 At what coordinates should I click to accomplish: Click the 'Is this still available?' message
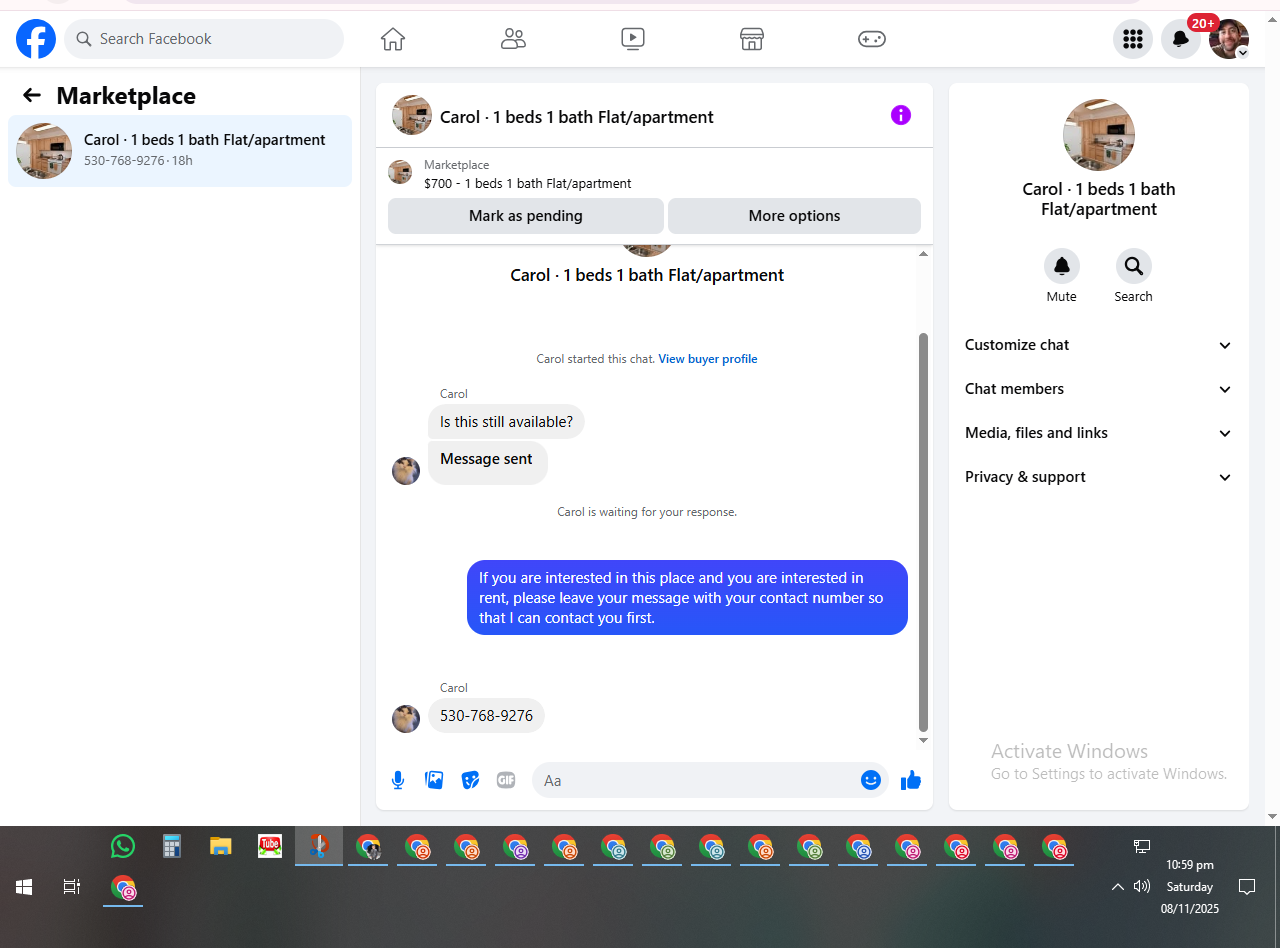[506, 422]
